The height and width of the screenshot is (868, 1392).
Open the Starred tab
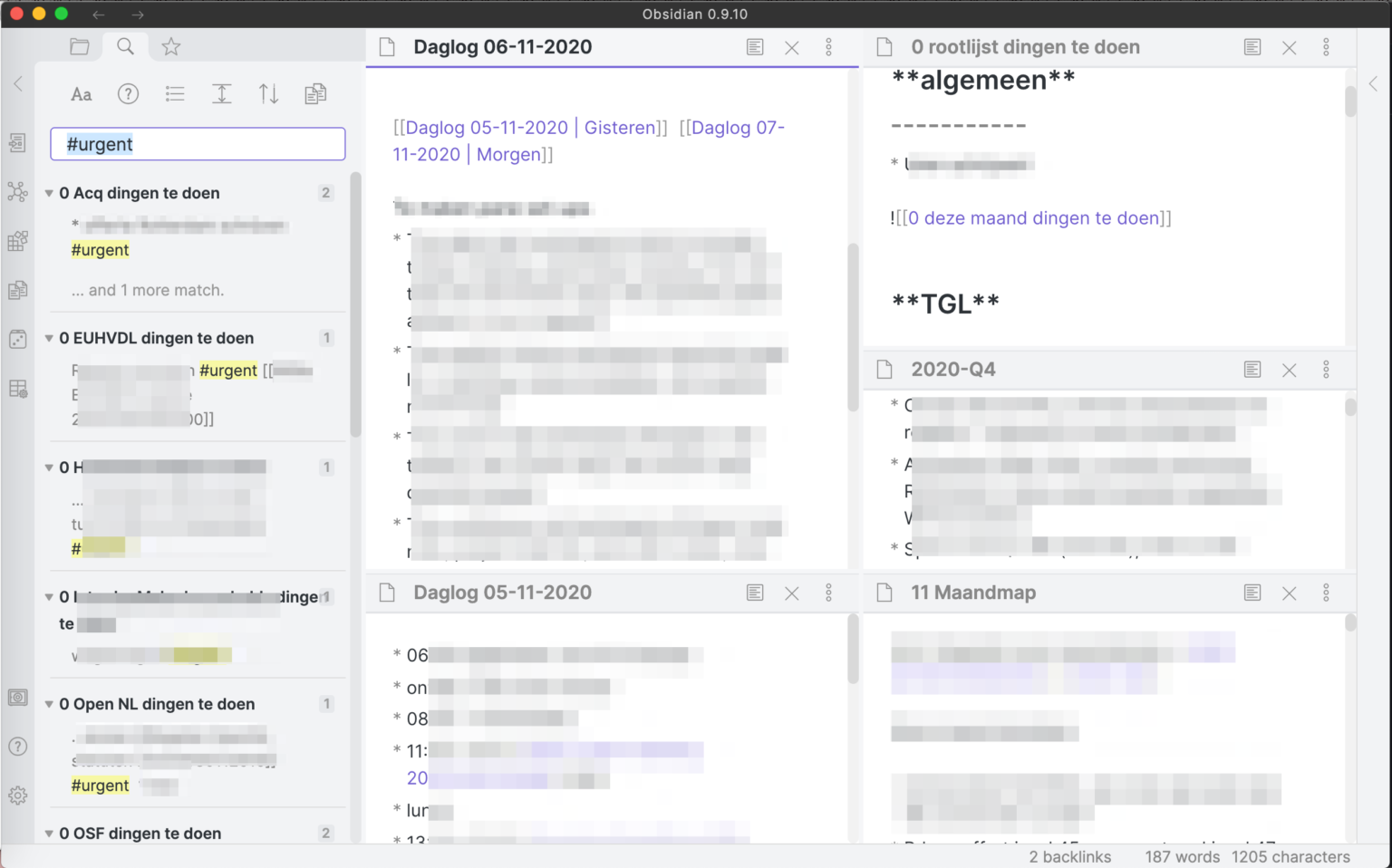pyautogui.click(x=170, y=45)
